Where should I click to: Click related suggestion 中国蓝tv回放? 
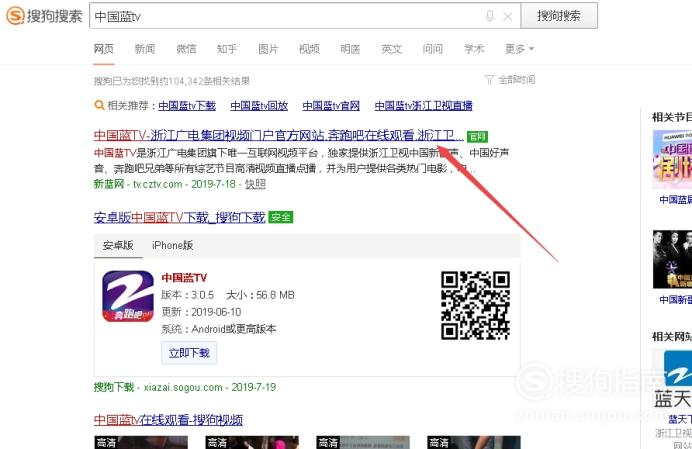[x=259, y=106]
